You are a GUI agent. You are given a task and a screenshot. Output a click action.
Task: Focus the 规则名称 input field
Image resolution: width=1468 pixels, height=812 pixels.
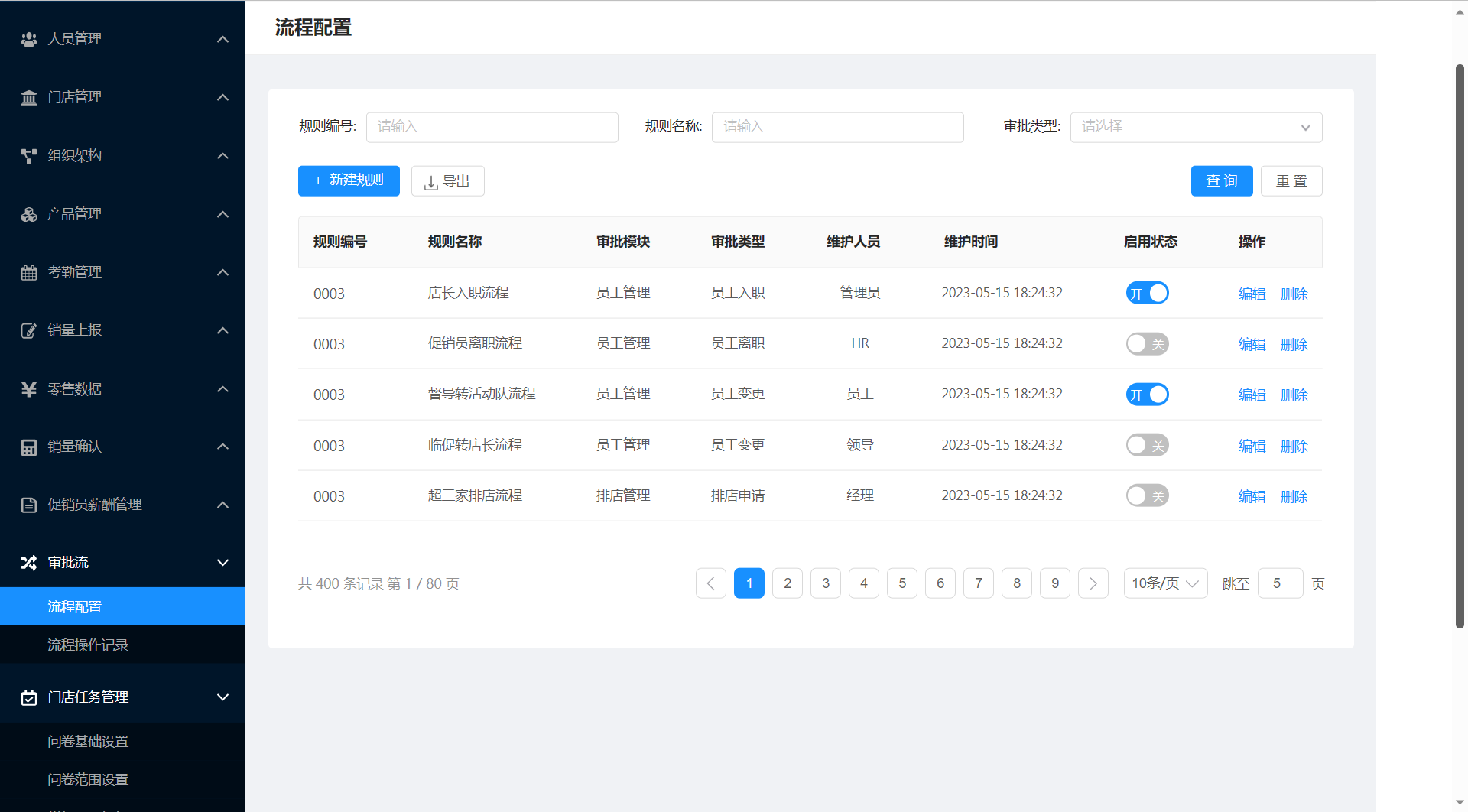(x=837, y=127)
